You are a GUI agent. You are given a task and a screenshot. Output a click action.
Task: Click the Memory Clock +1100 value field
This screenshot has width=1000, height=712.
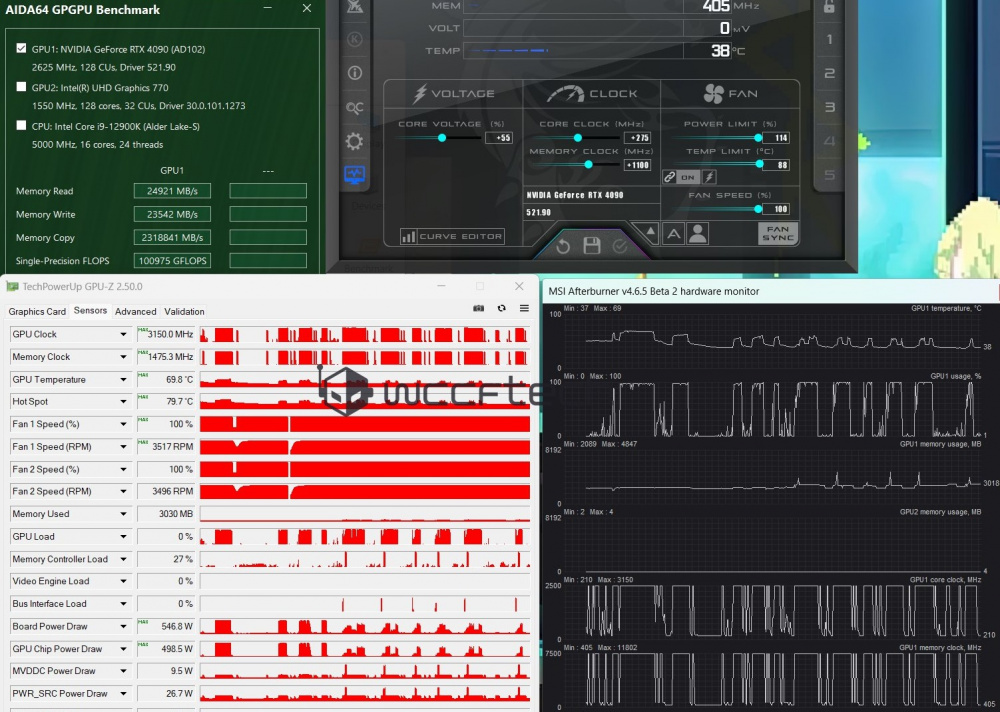coord(637,165)
